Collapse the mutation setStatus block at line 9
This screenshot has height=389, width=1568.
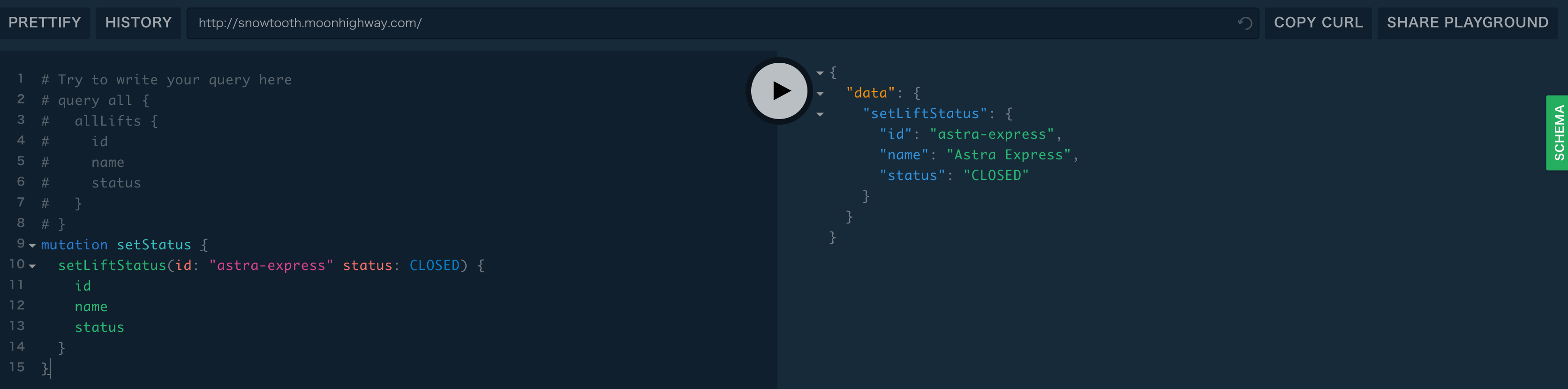[32, 245]
